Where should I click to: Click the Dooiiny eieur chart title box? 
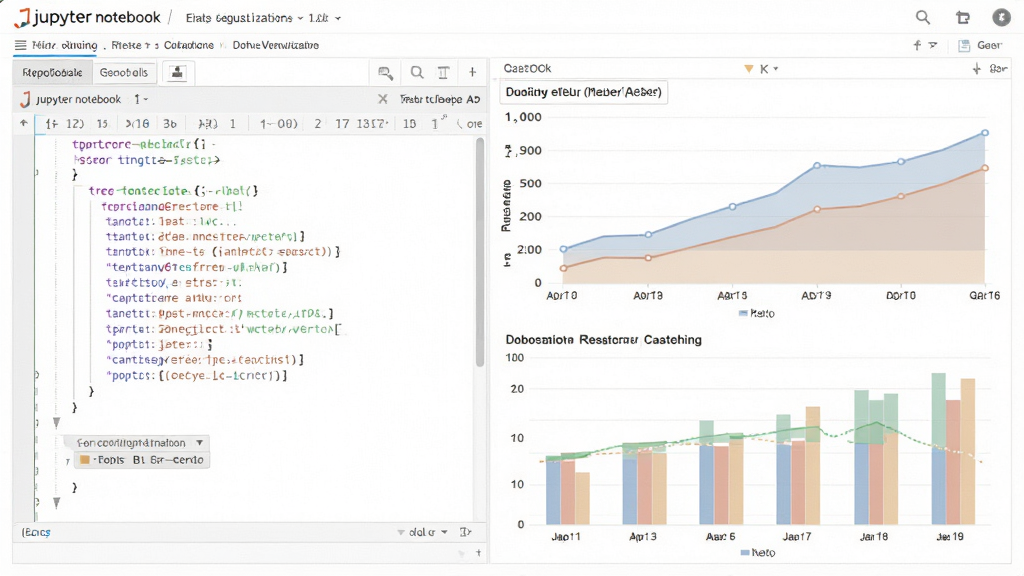coord(584,92)
